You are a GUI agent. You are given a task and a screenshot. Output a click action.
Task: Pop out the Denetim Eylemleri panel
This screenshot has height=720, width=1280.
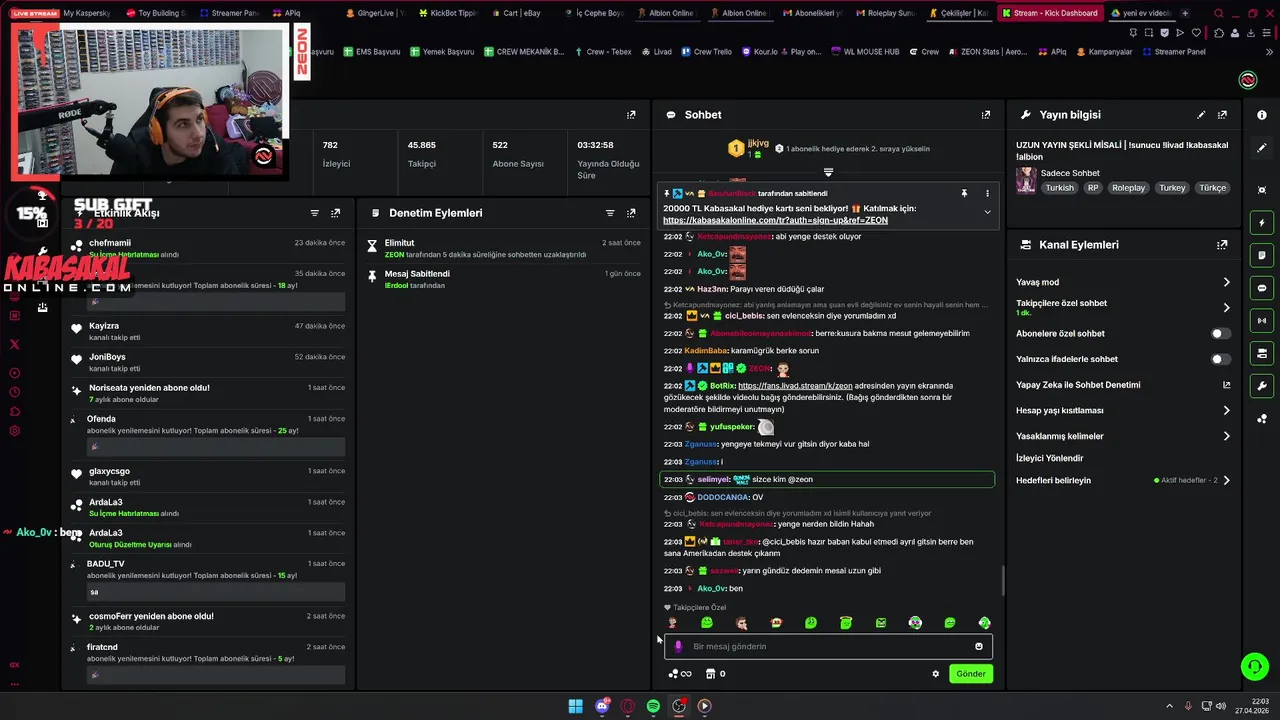click(x=631, y=213)
